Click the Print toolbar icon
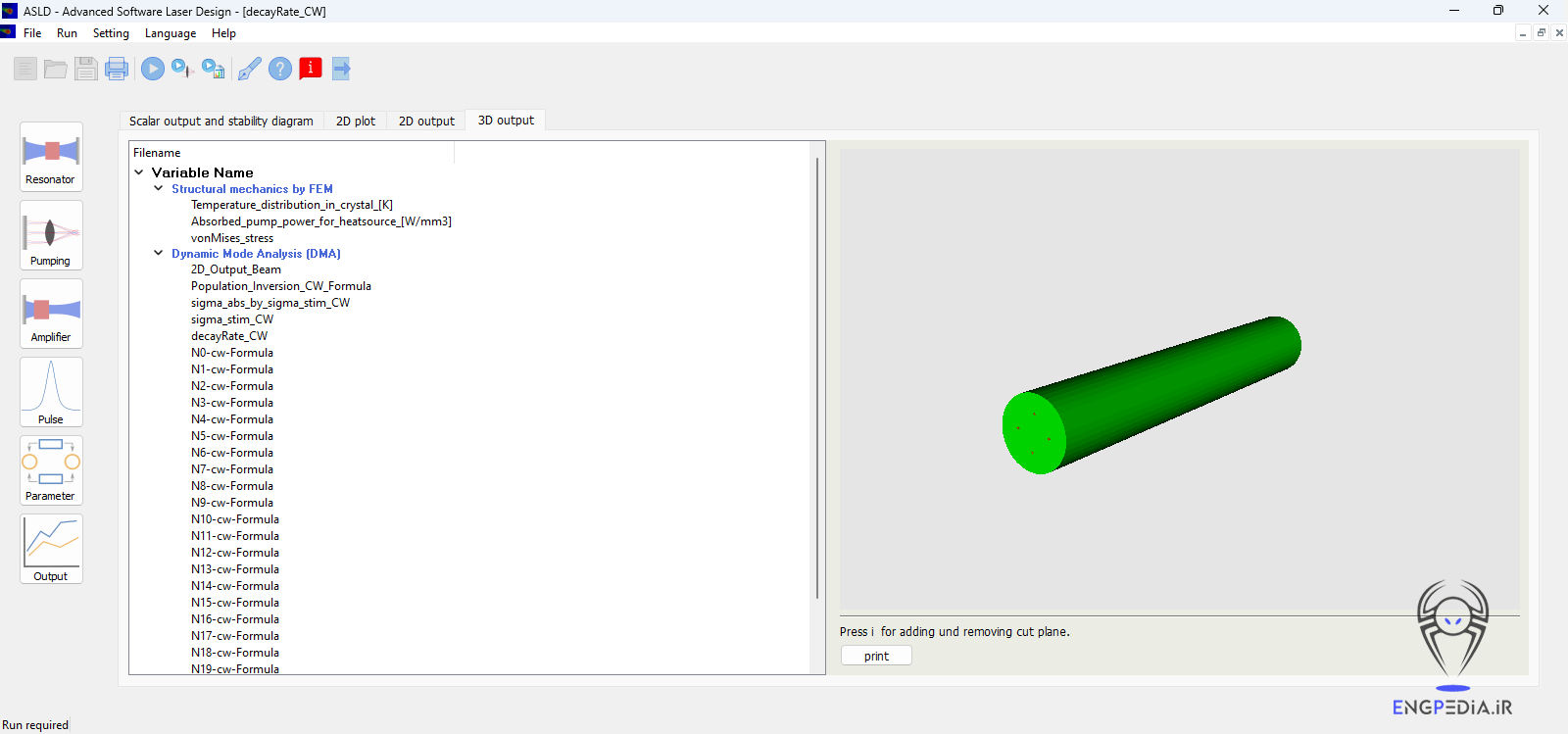 tap(117, 69)
